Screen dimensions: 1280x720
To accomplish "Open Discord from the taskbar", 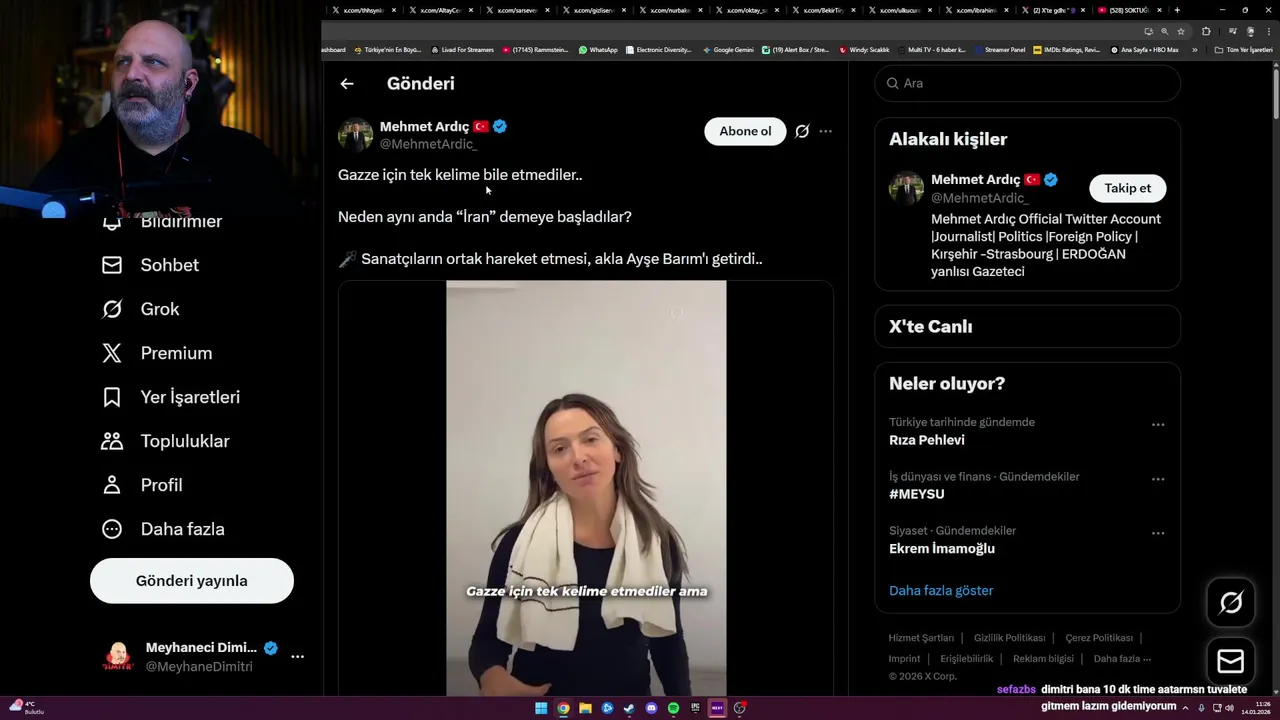I will coord(651,708).
